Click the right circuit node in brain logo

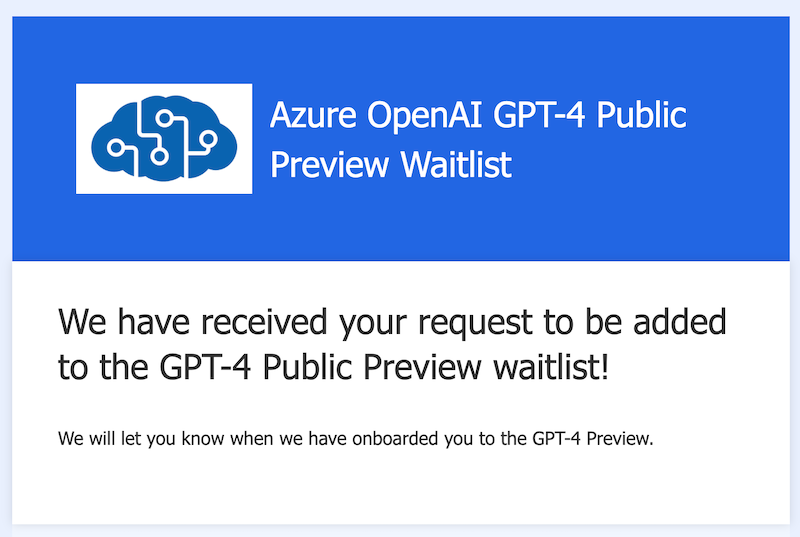tap(208, 138)
